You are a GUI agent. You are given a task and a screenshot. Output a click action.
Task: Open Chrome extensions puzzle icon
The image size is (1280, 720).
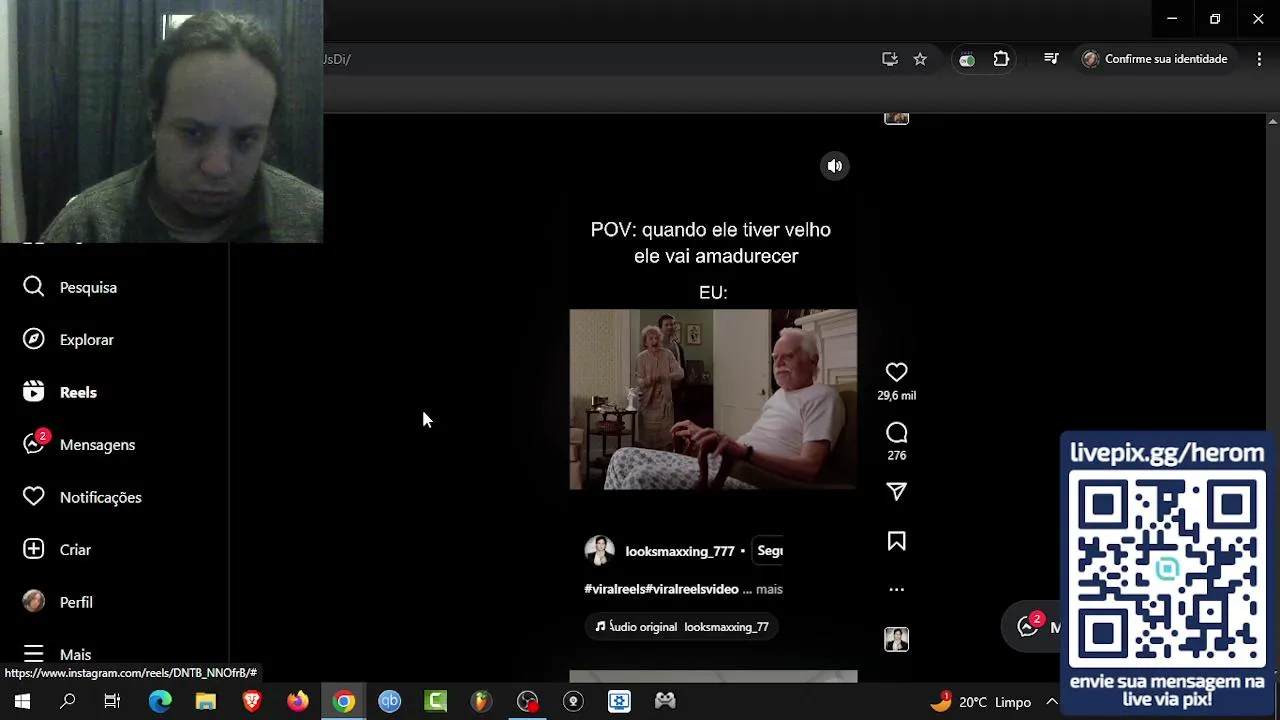pos(1001,59)
